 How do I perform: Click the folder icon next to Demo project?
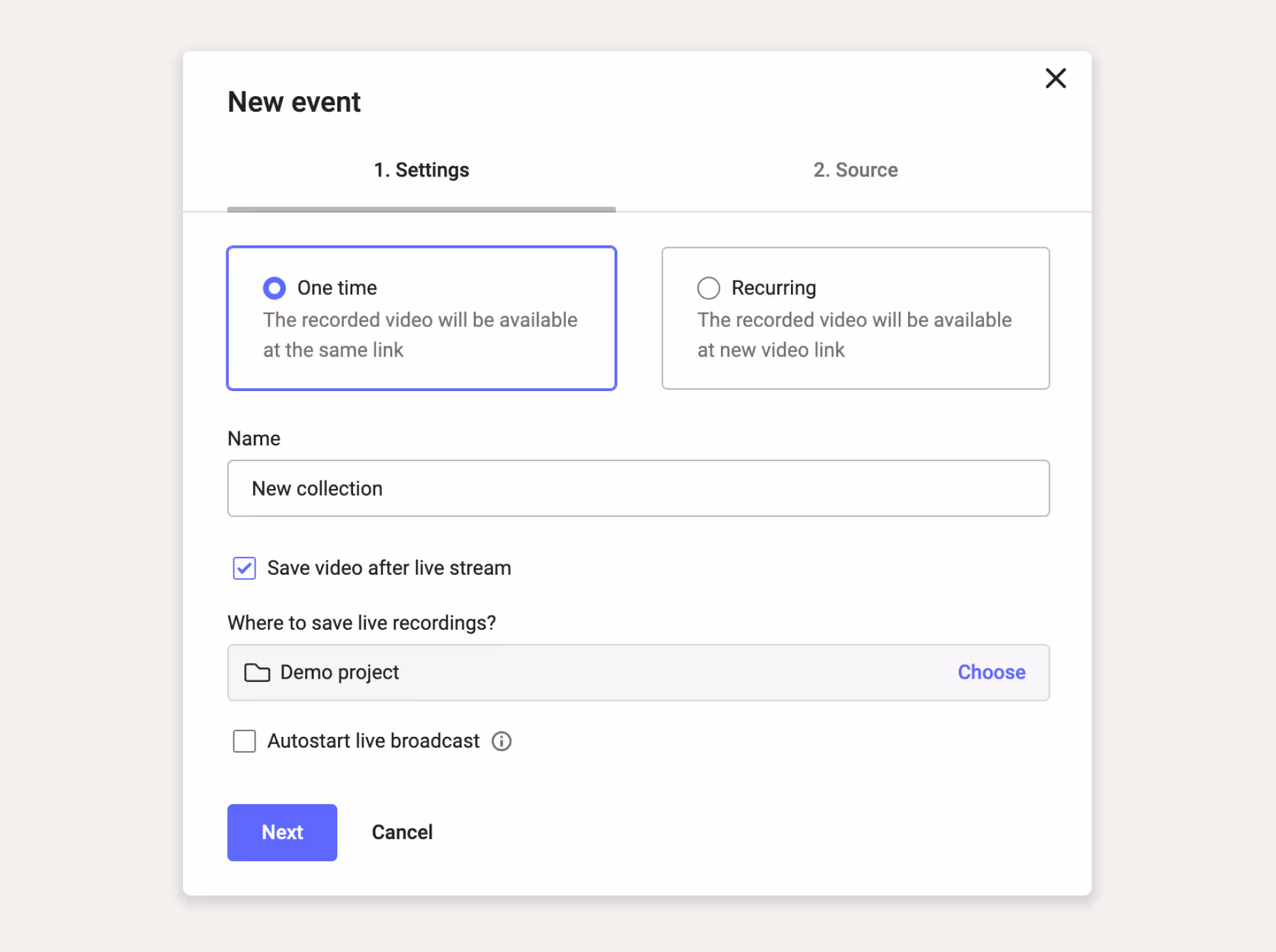tap(257, 672)
